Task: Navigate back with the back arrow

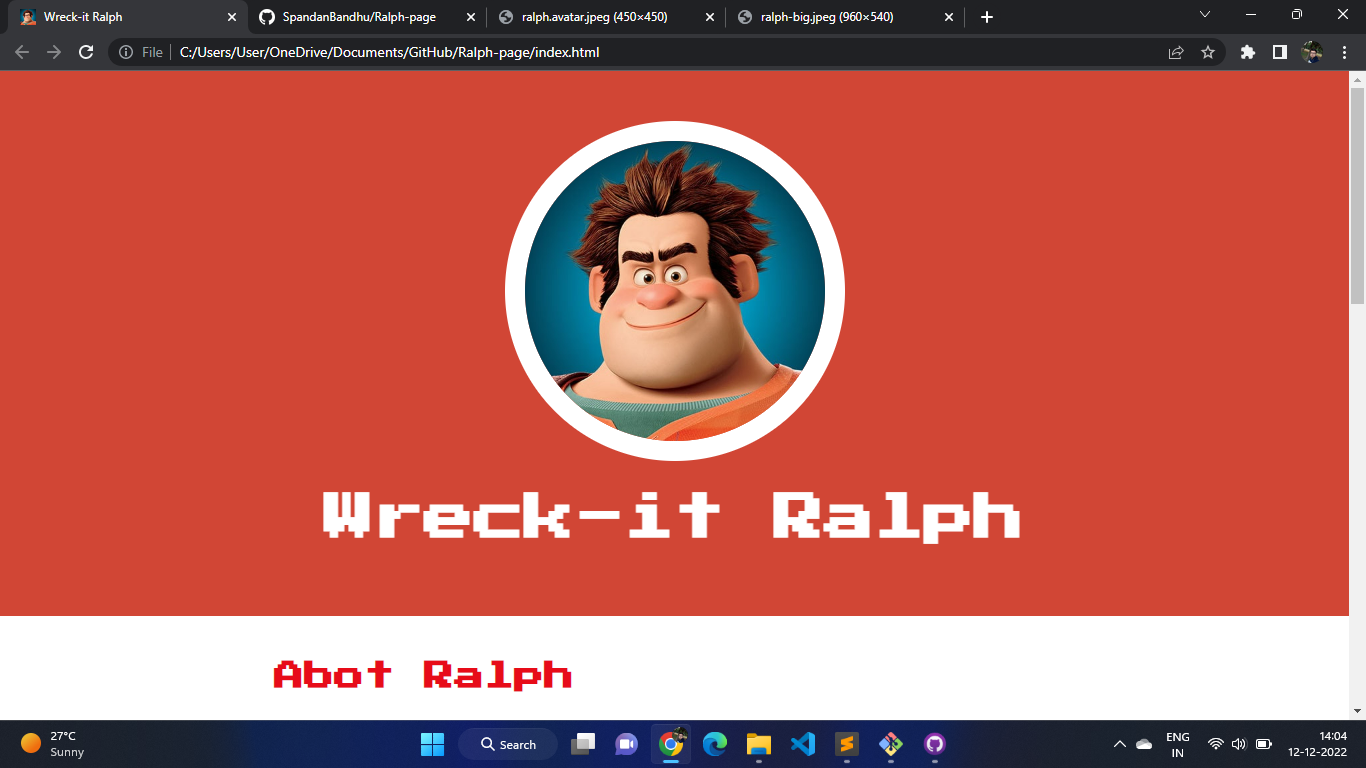Action: (20, 52)
